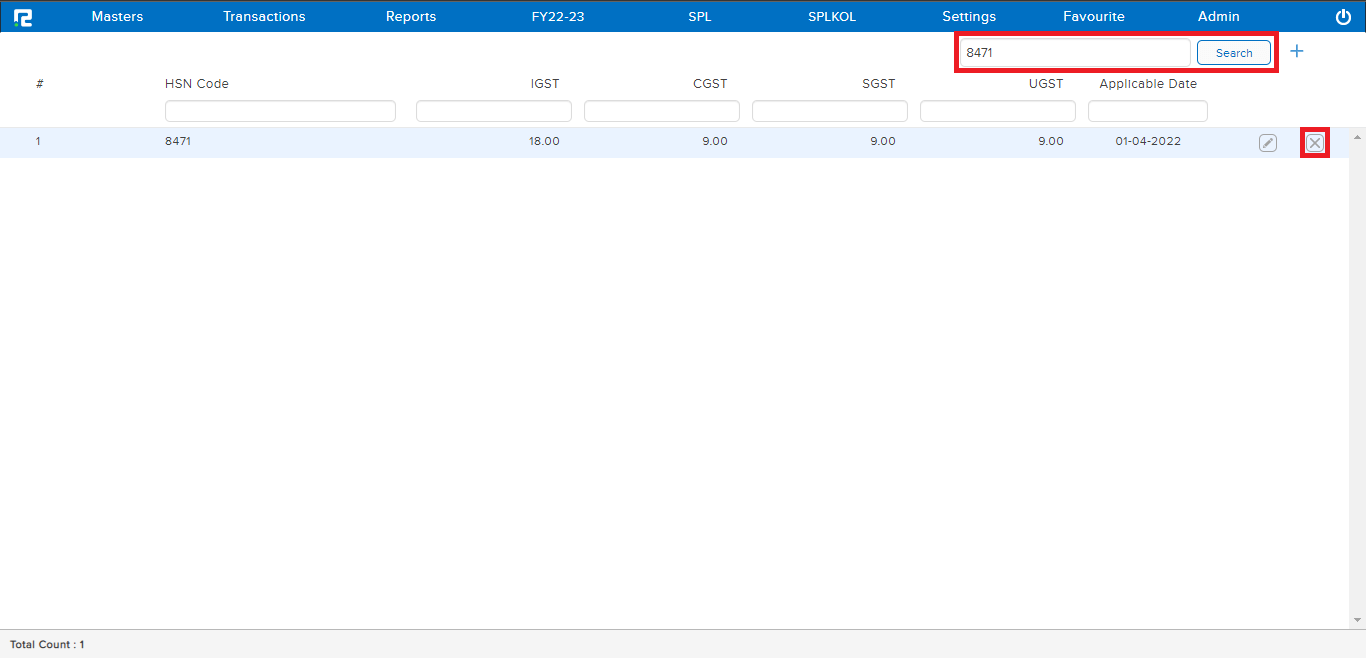1366x659 pixels.
Task: Click the search box containing 8471
Action: tap(1074, 53)
